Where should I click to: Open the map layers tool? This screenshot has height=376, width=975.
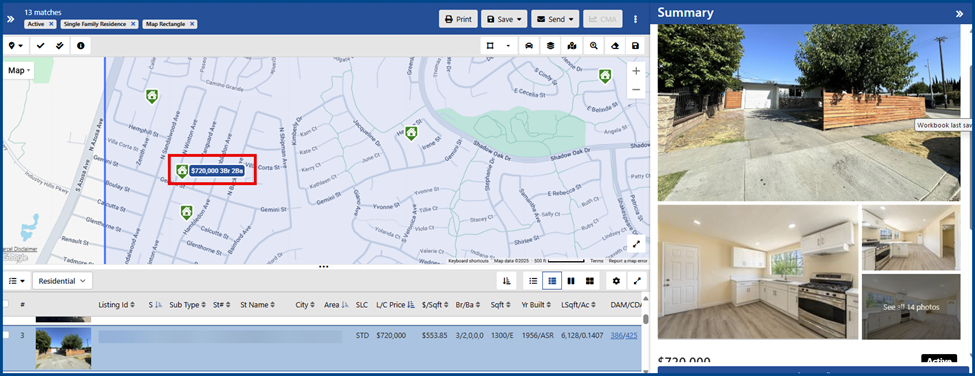(x=550, y=45)
